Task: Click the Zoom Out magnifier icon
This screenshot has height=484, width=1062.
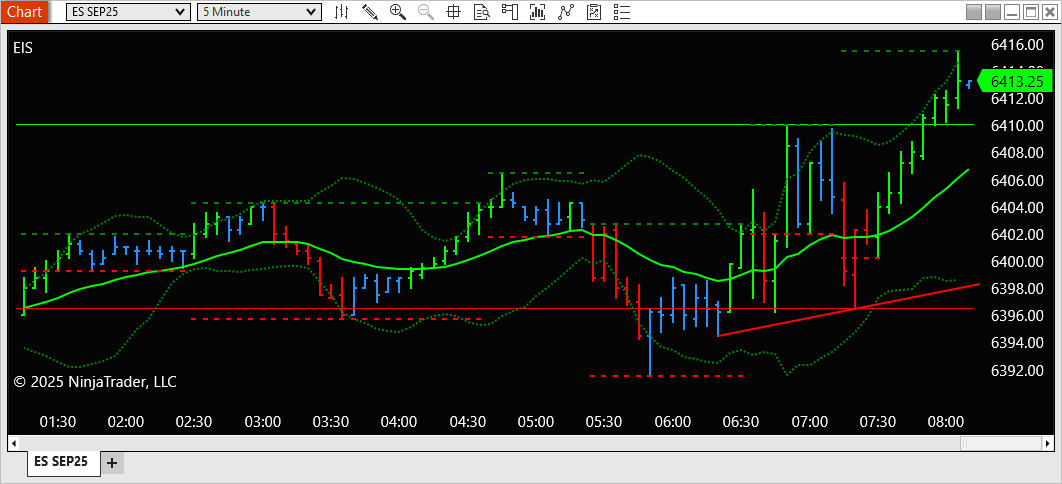Action: click(425, 12)
